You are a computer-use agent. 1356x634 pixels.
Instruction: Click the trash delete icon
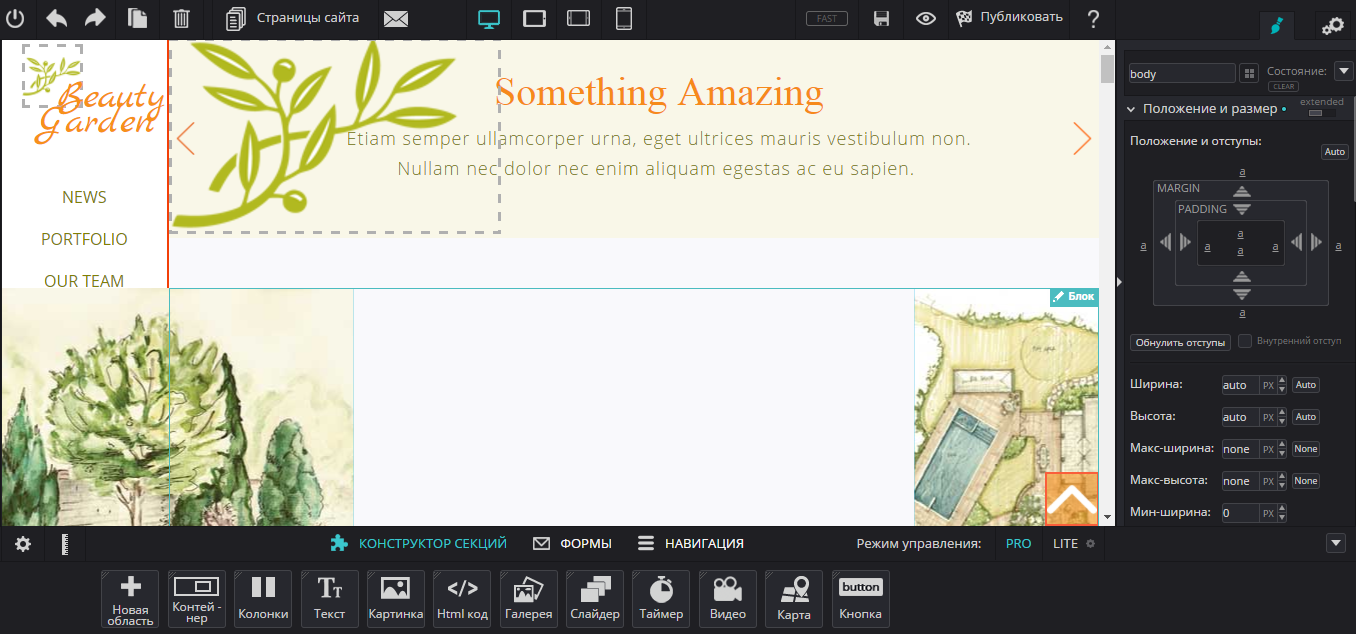pos(181,18)
